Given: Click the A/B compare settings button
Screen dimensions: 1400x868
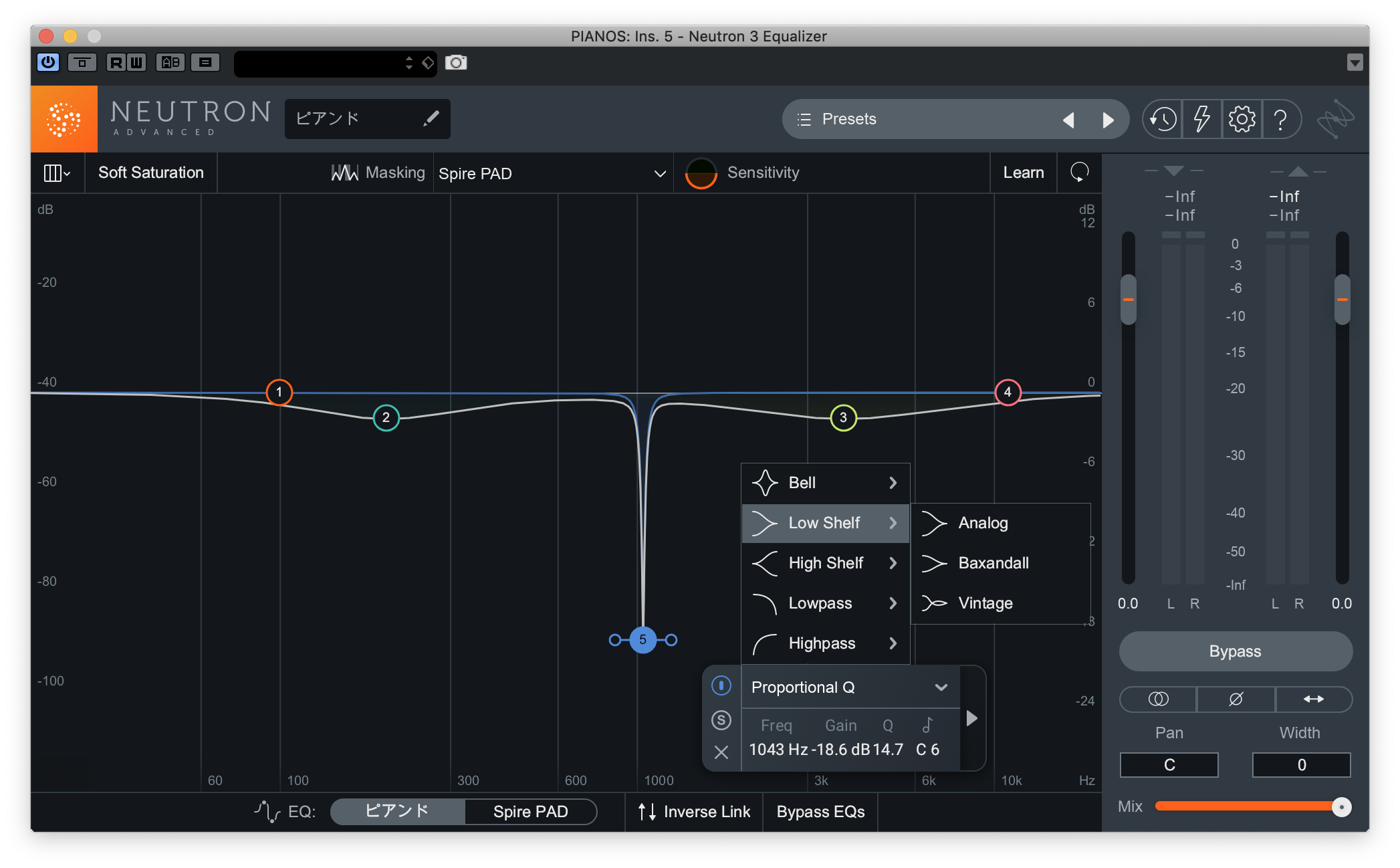Looking at the screenshot, I should point(170,62).
